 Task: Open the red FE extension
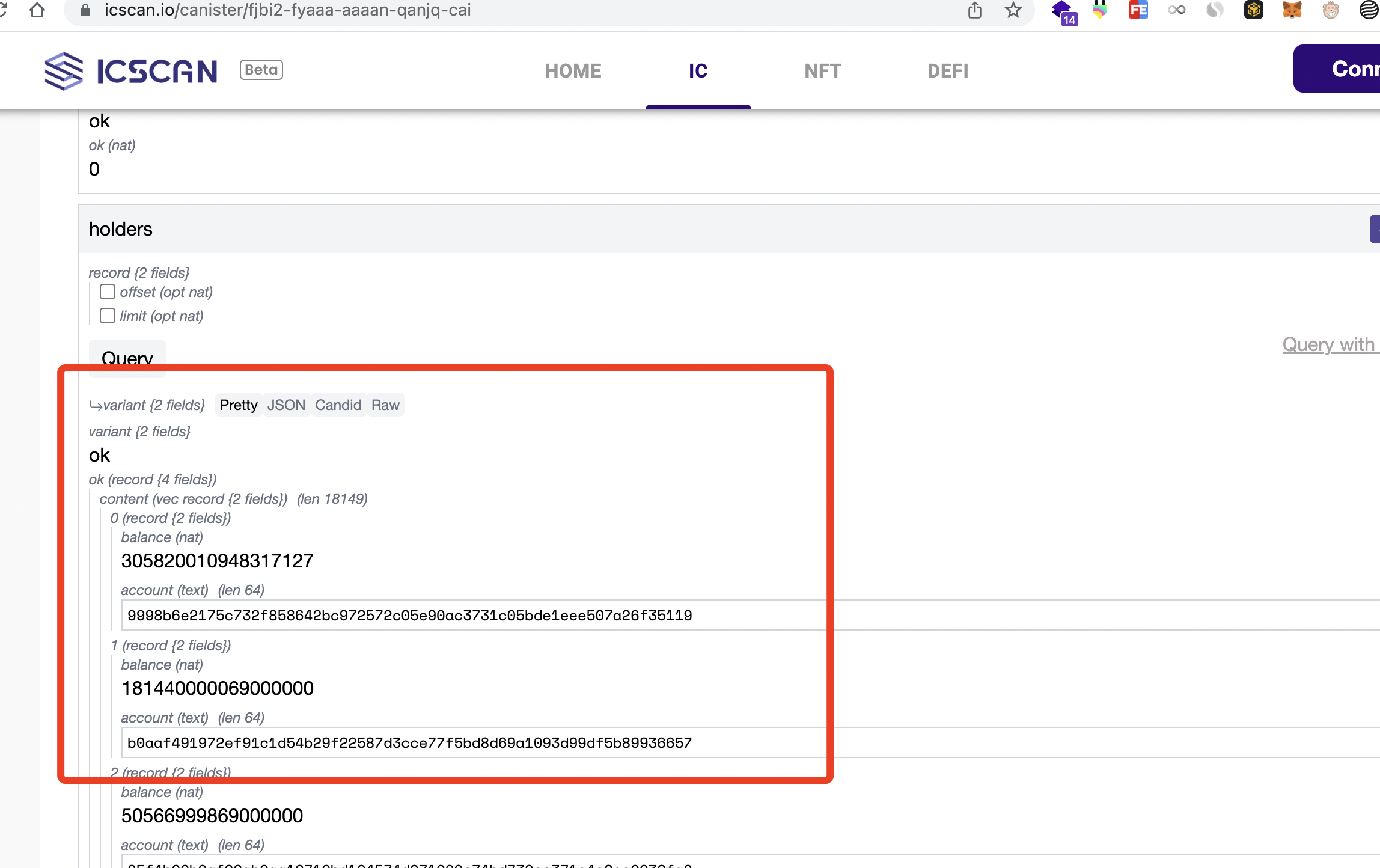coord(1138,10)
